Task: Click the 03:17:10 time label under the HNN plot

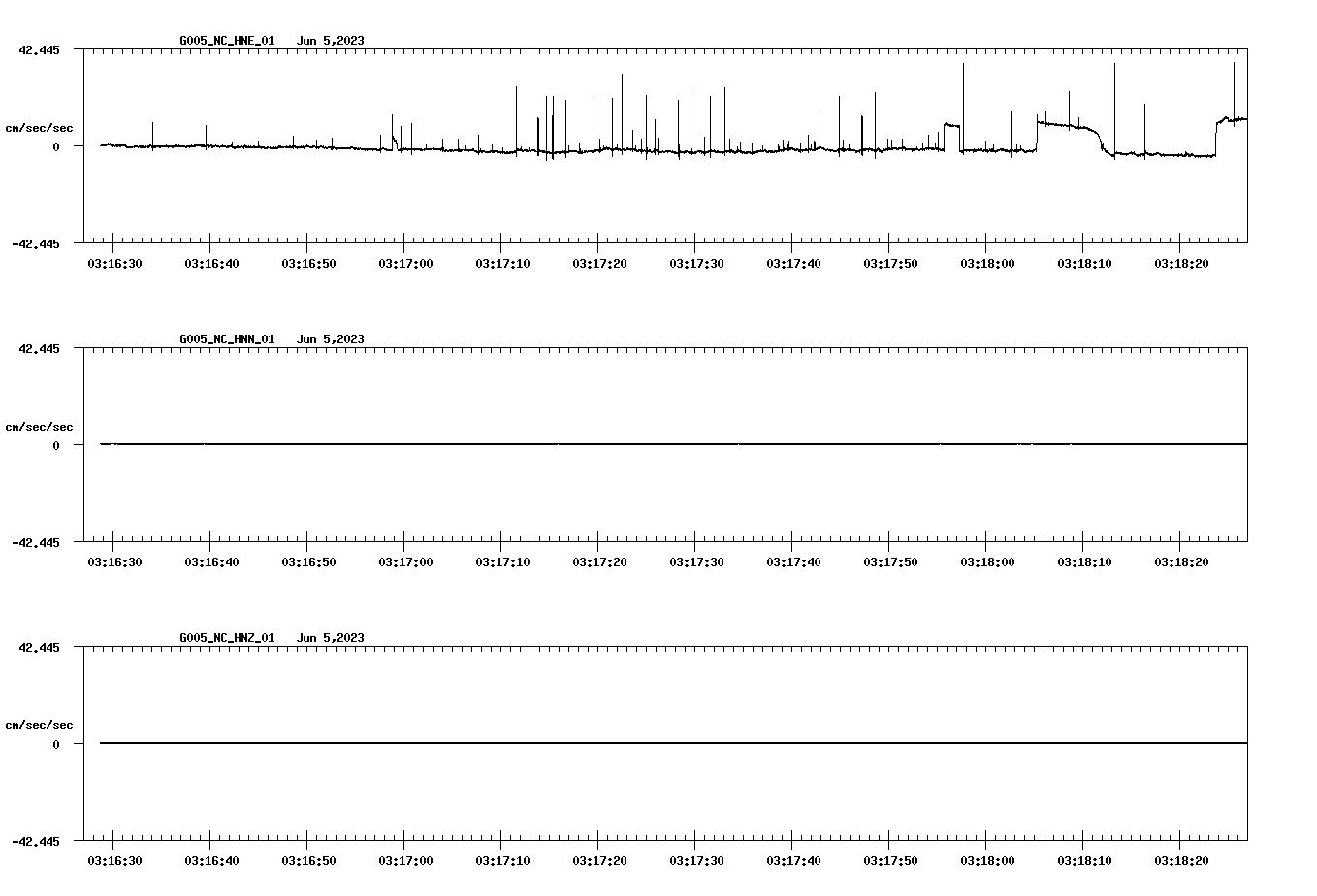Action: pos(502,561)
